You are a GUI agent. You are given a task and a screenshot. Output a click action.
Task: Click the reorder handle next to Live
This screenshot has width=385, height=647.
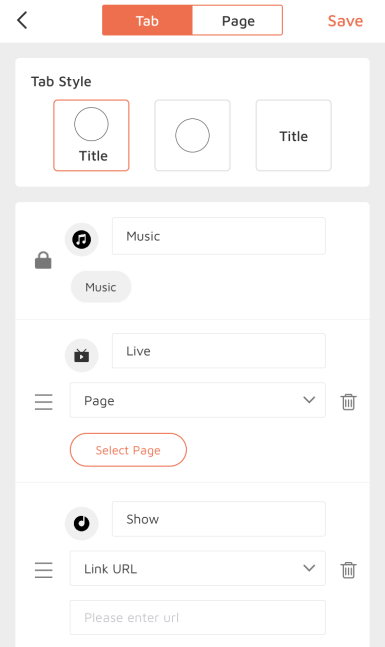coord(44,401)
